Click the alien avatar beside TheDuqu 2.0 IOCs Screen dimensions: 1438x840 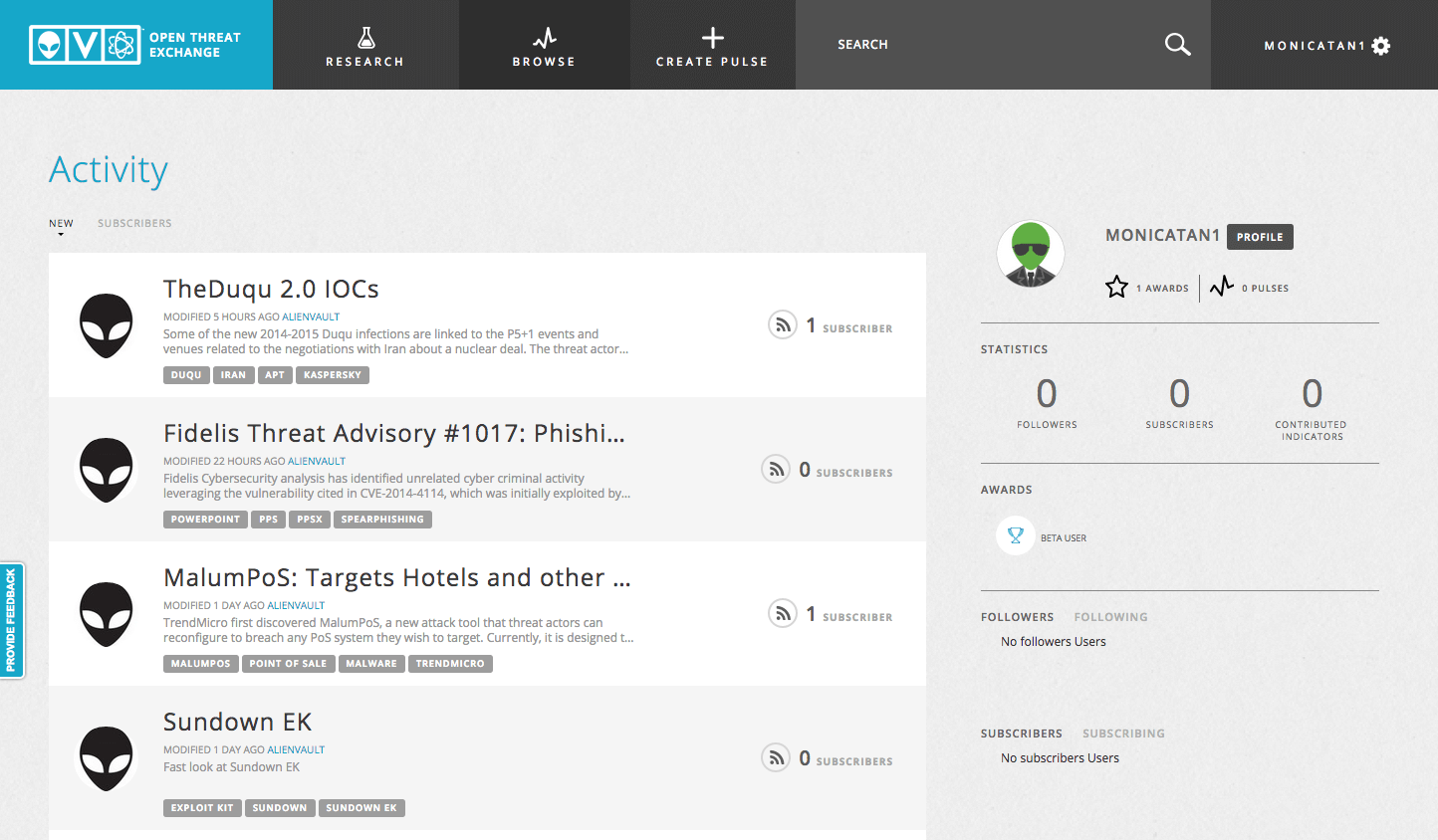tap(106, 325)
